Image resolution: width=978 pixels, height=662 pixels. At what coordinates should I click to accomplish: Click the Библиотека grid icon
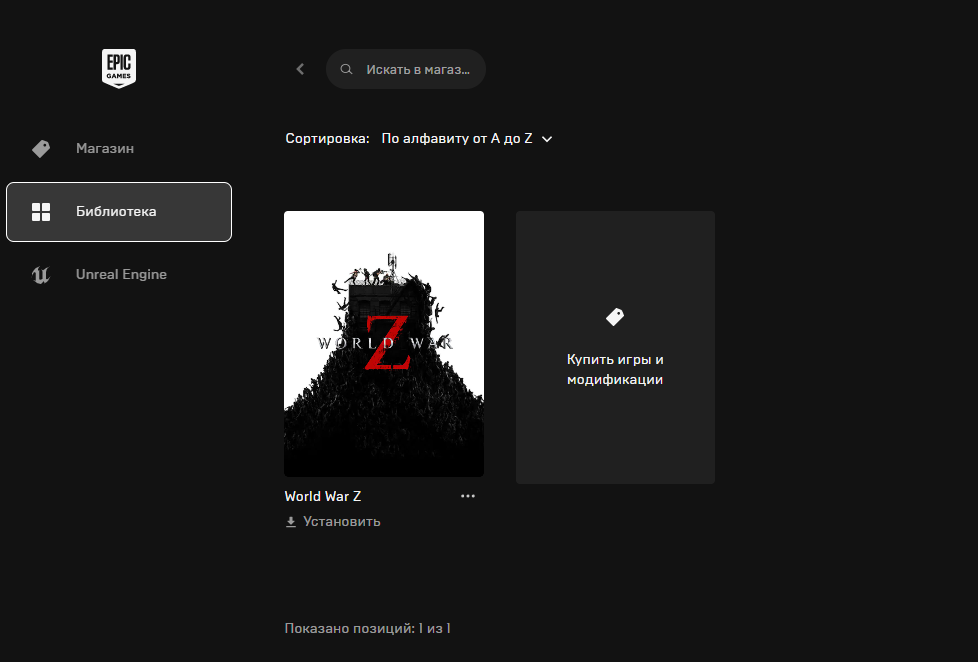(x=41, y=212)
